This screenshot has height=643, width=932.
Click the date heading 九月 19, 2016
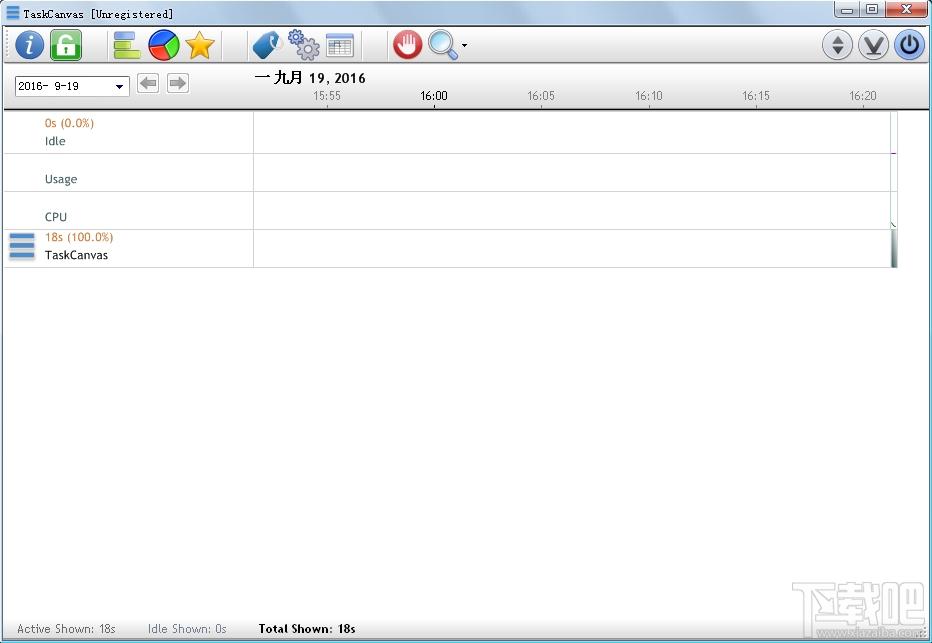(x=310, y=78)
